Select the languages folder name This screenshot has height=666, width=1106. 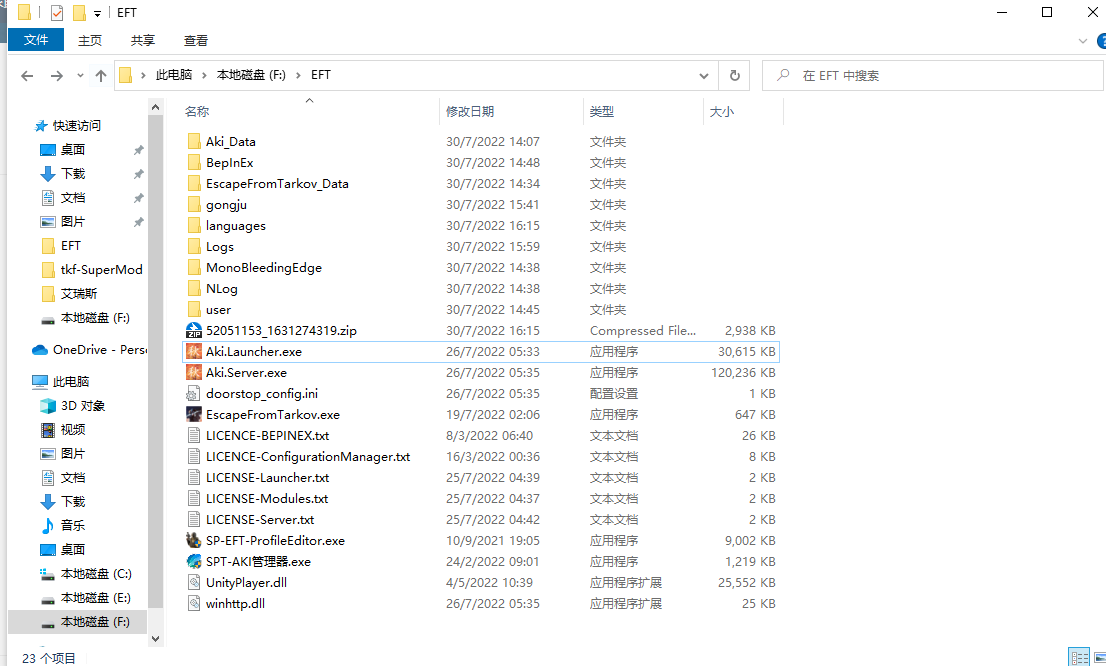[x=236, y=226]
